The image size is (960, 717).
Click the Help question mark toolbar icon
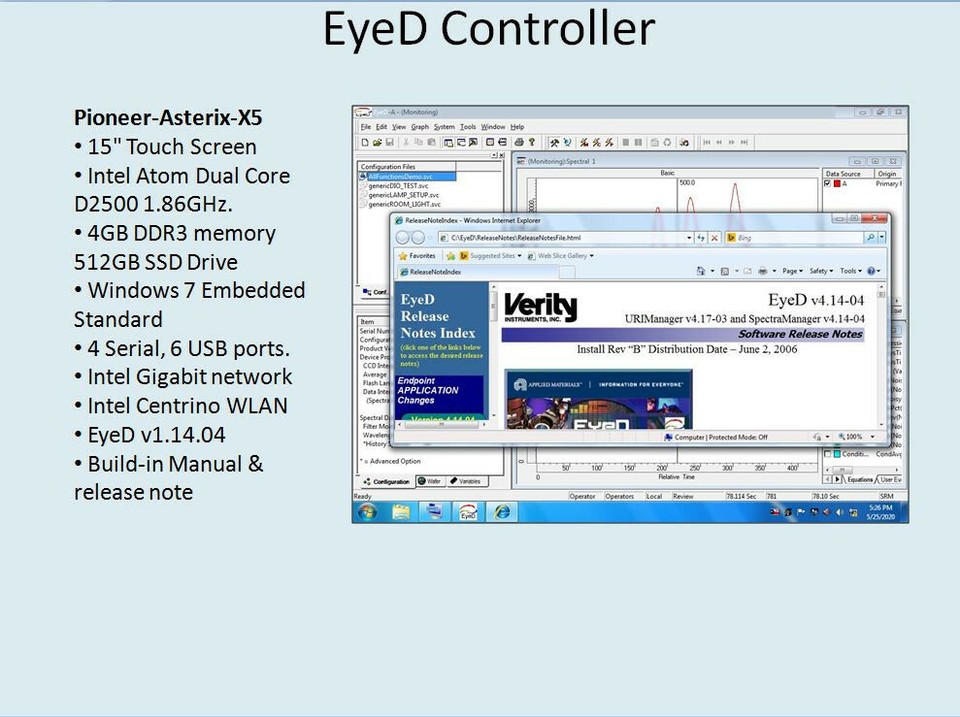click(532, 141)
